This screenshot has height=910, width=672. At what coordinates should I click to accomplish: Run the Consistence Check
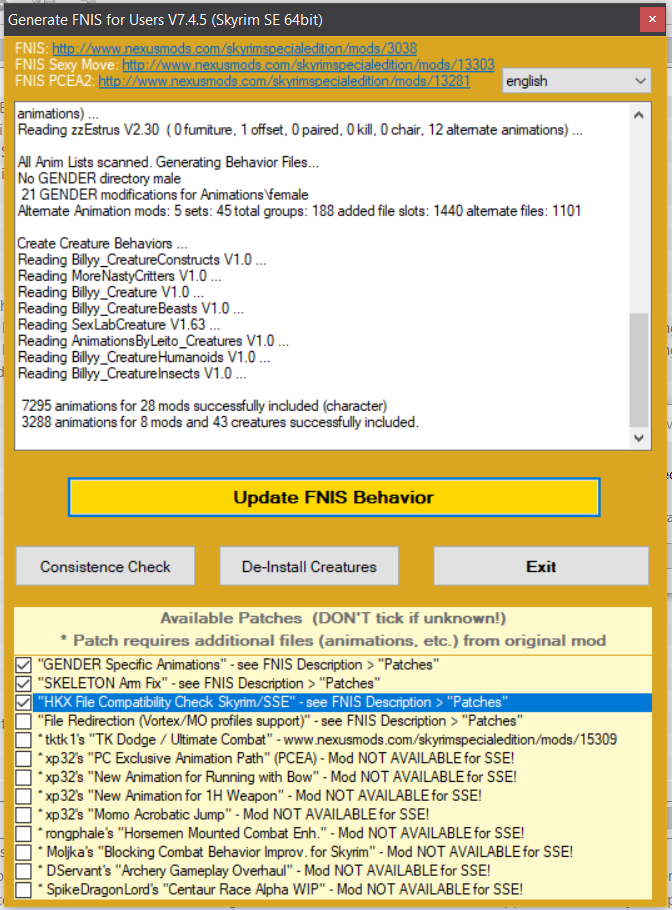point(105,566)
